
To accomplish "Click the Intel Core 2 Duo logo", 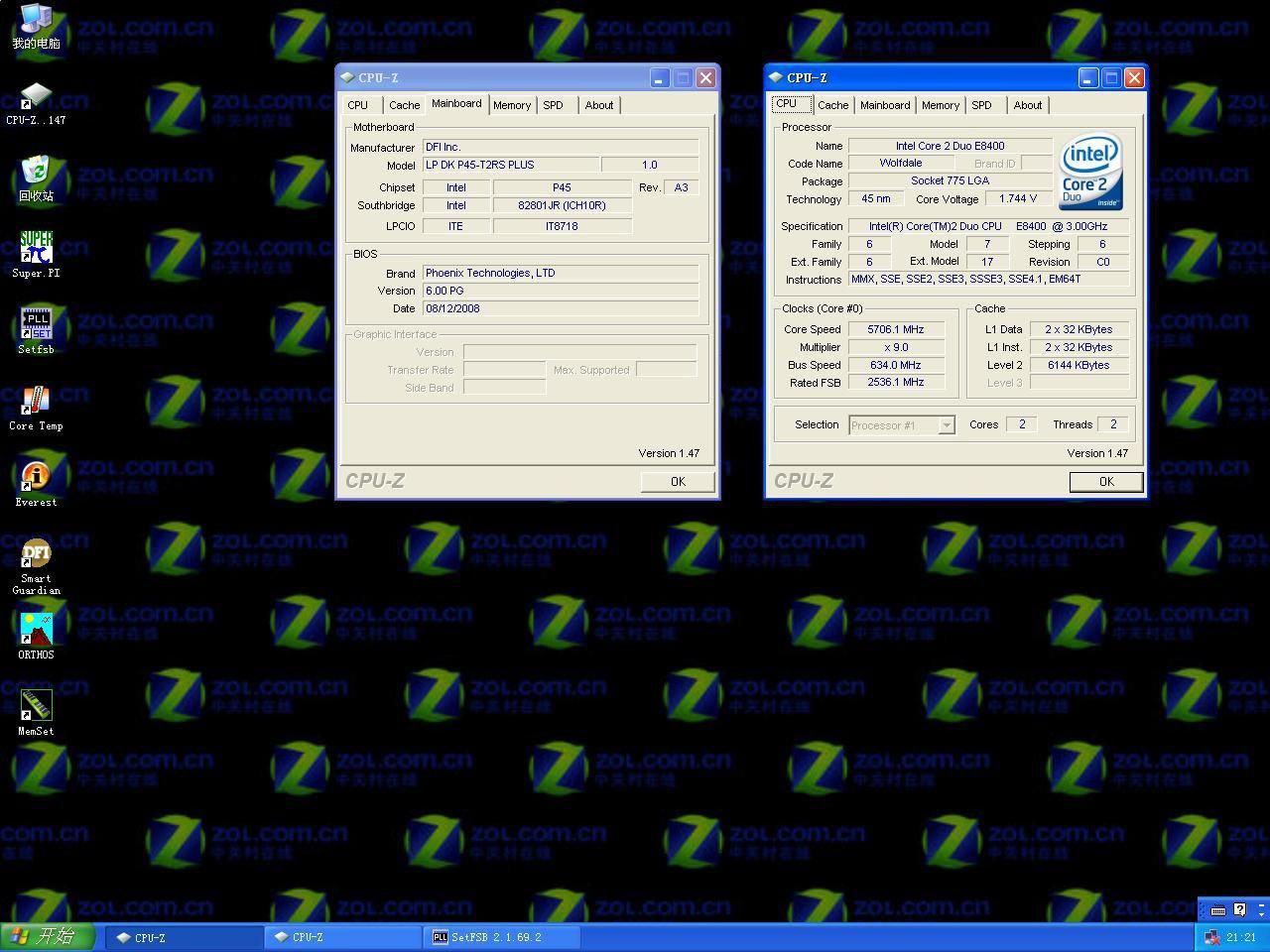I will click(1091, 172).
